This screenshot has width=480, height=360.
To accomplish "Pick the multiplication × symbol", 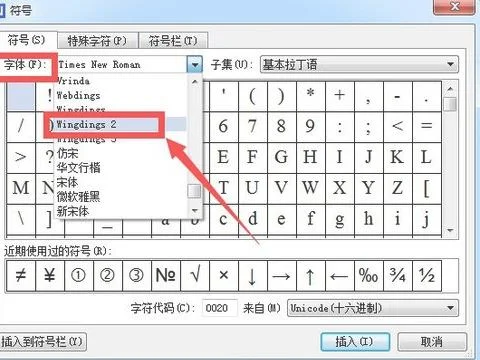I will 224,276.
